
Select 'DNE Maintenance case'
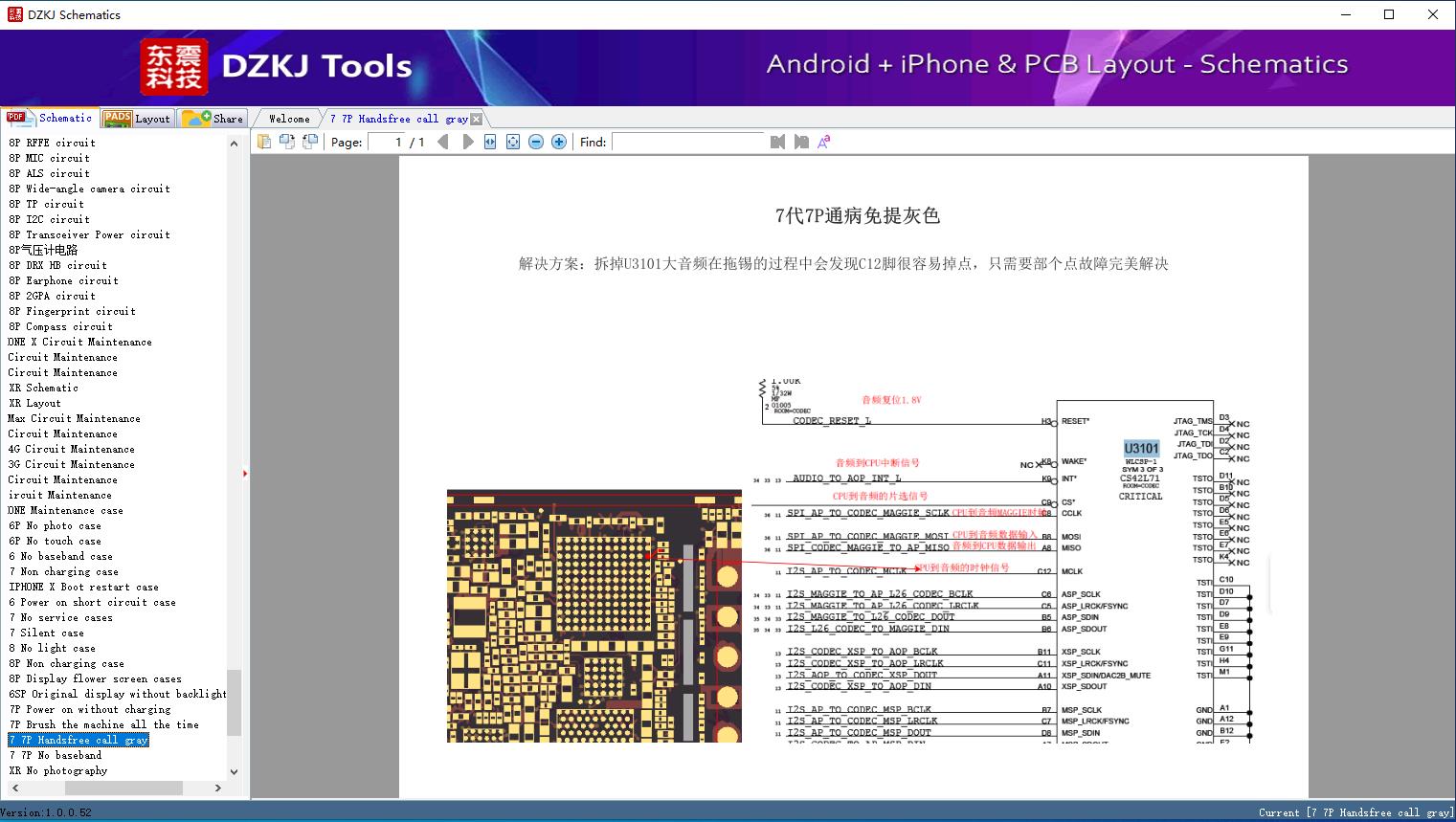pos(65,510)
